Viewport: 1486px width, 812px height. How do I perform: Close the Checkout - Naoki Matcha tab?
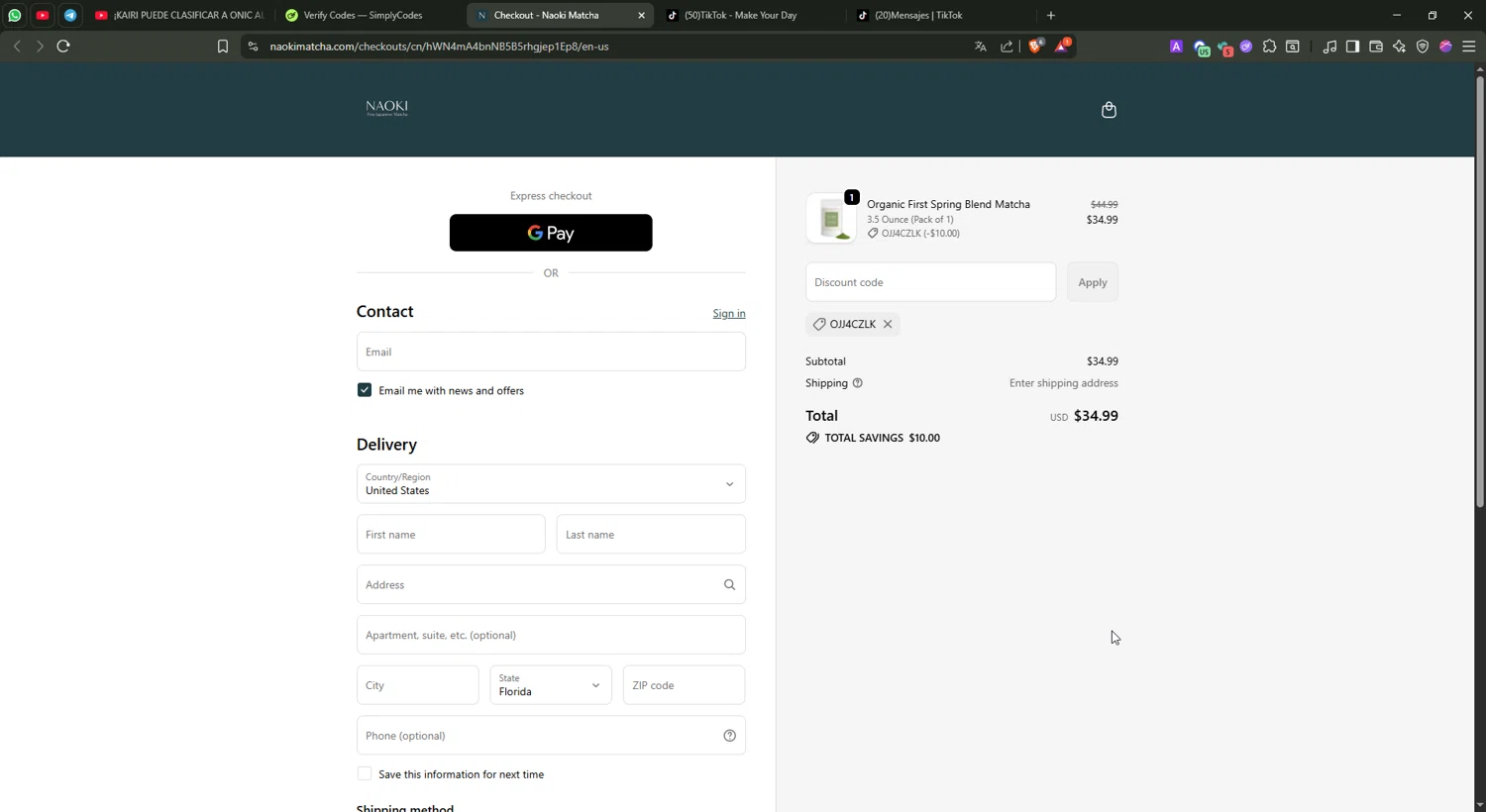point(641,15)
